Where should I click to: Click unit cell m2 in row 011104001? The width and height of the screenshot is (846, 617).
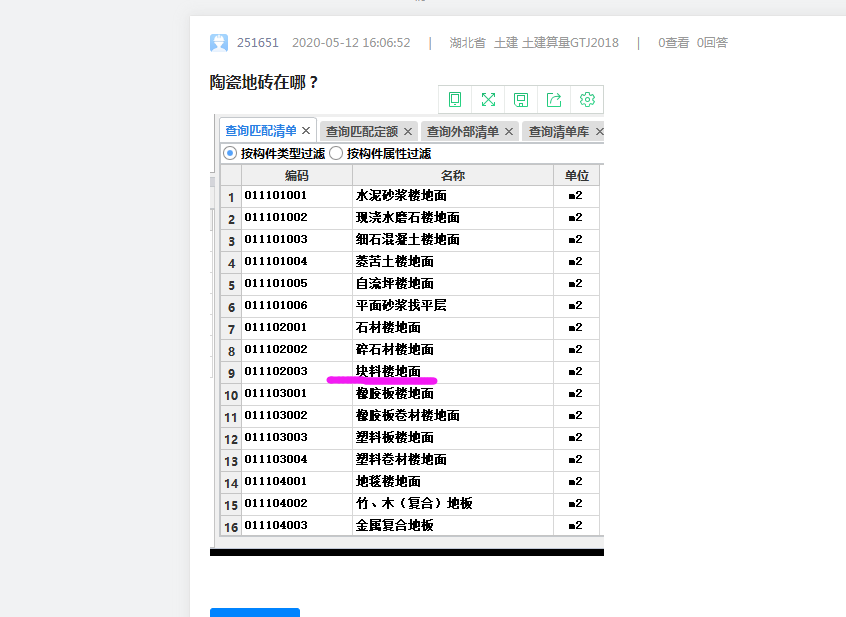pos(576,483)
